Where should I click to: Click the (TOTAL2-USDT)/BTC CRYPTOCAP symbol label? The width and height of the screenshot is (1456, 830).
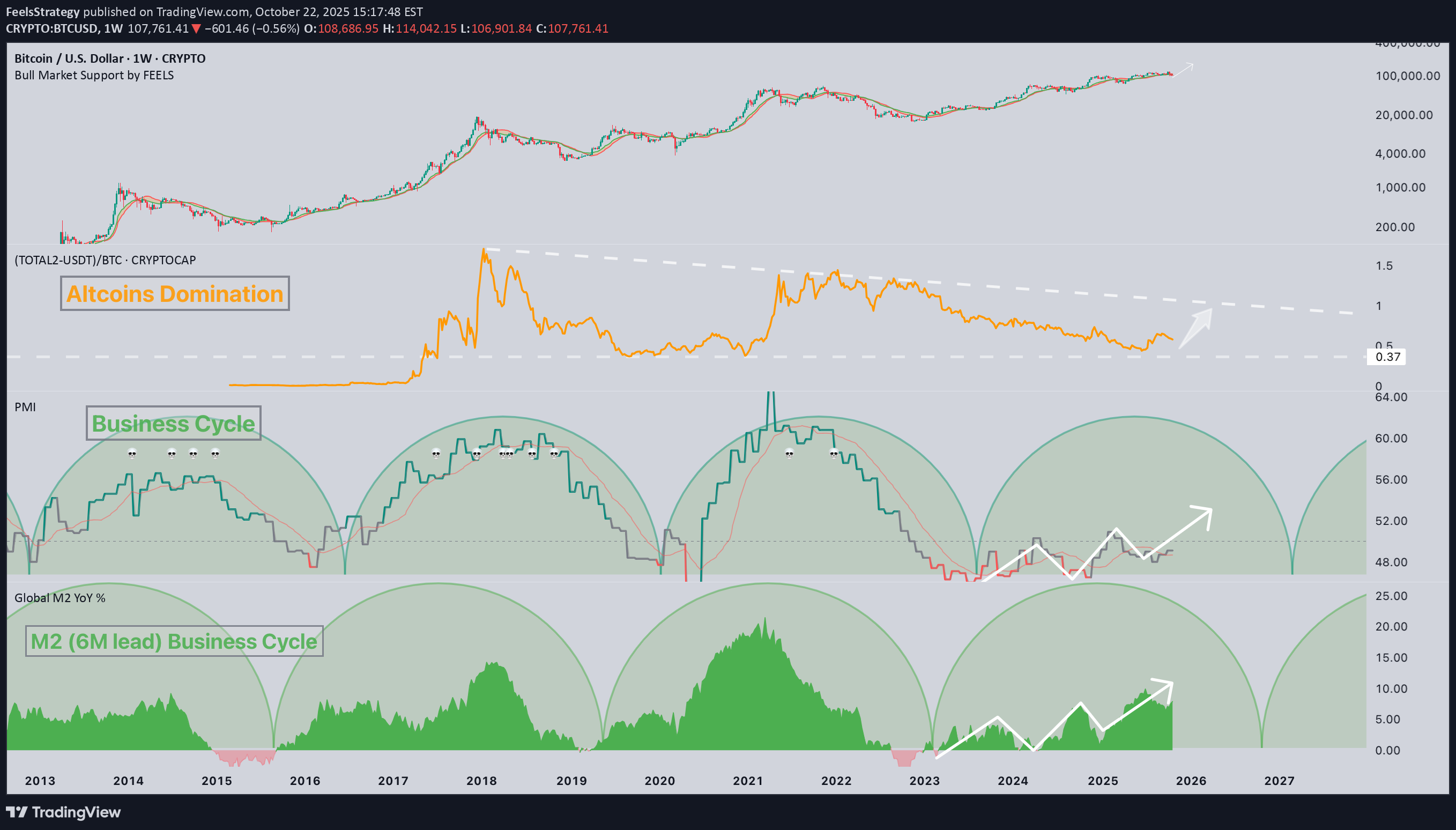(105, 260)
